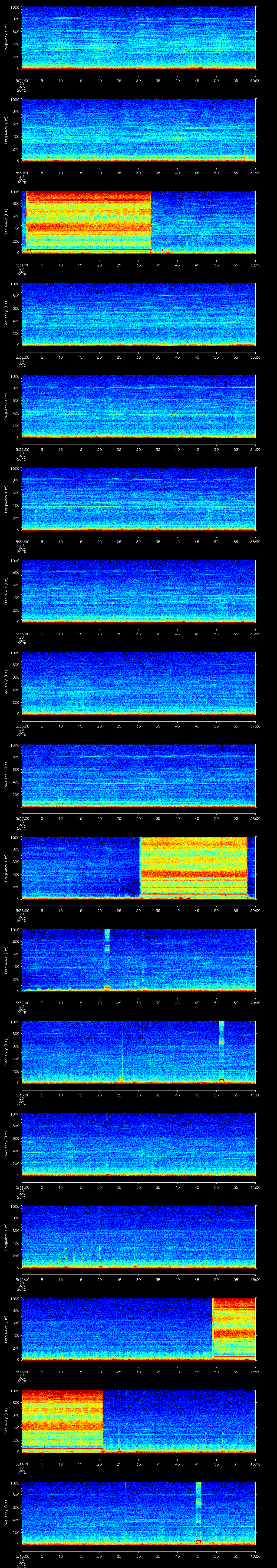
Task: Click the spectrogram panel starting at 5:35:00
Action: 139,591
